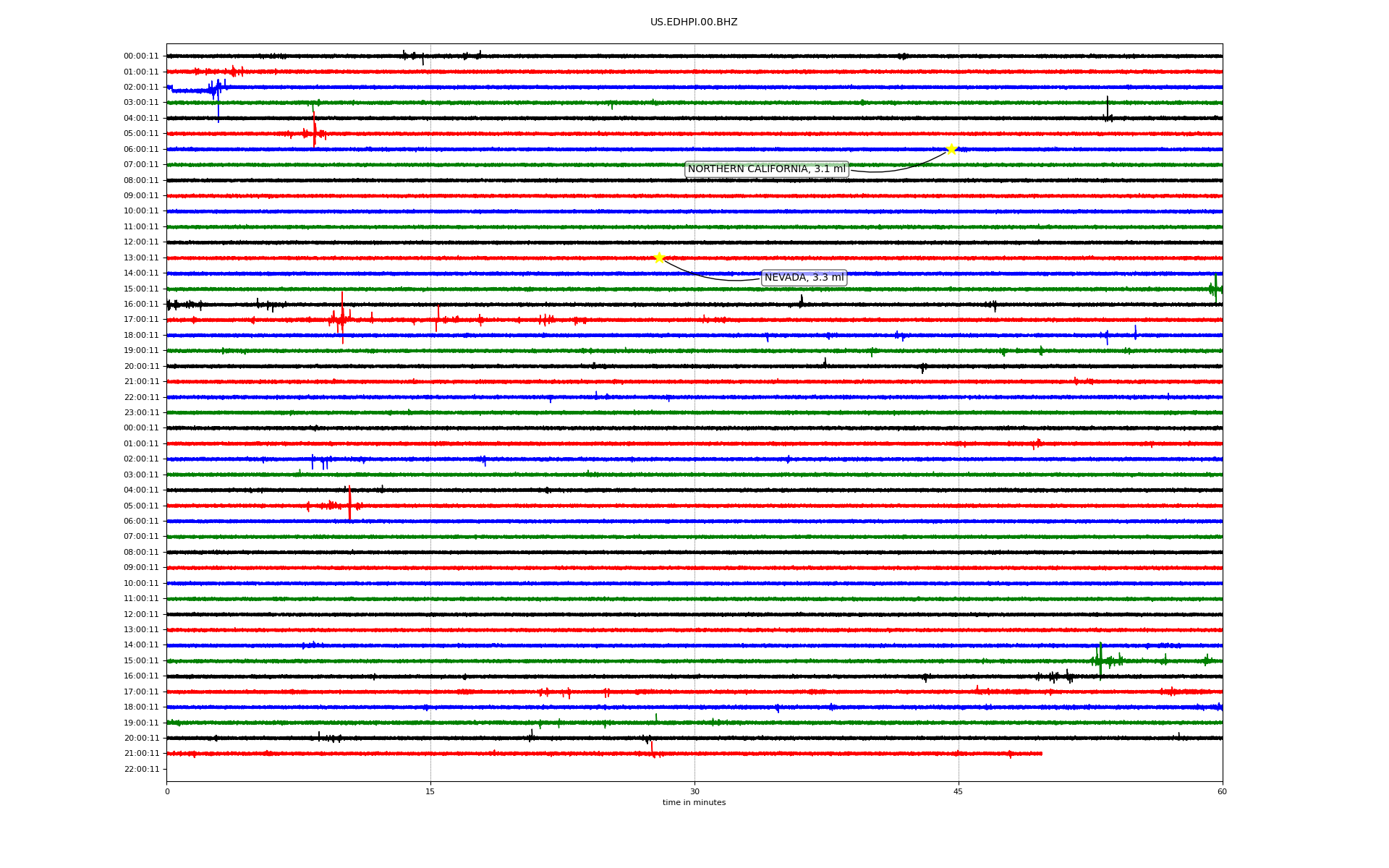The image size is (1389, 868).
Task: Click the "time in minutes" axis label
Action: pos(694,803)
